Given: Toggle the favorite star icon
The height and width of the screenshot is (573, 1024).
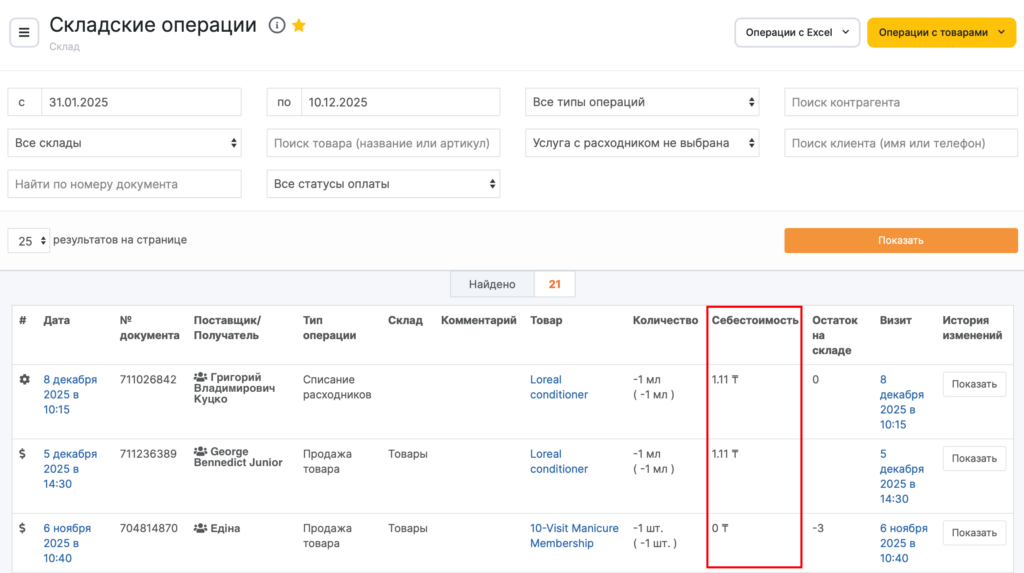Looking at the screenshot, I should coord(299,26).
